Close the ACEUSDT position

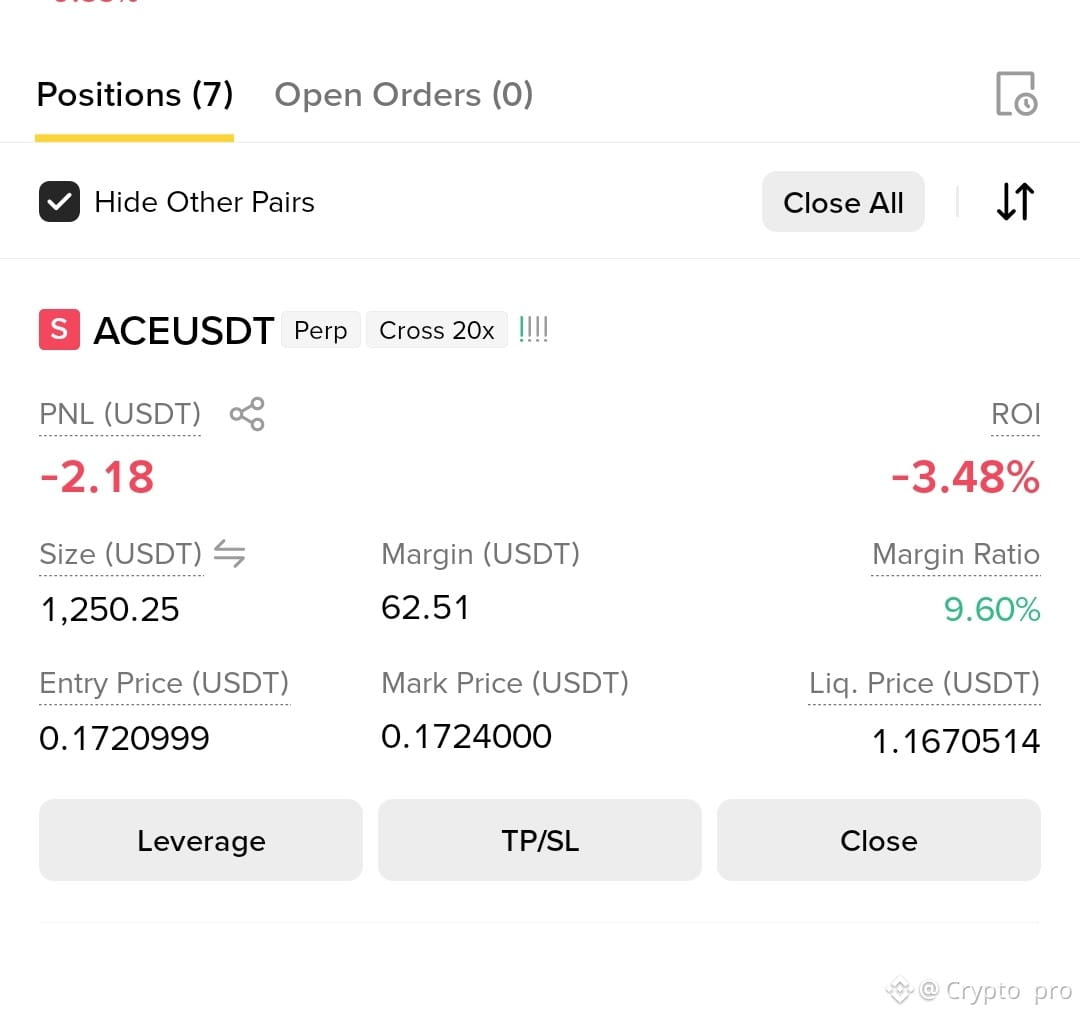point(879,840)
